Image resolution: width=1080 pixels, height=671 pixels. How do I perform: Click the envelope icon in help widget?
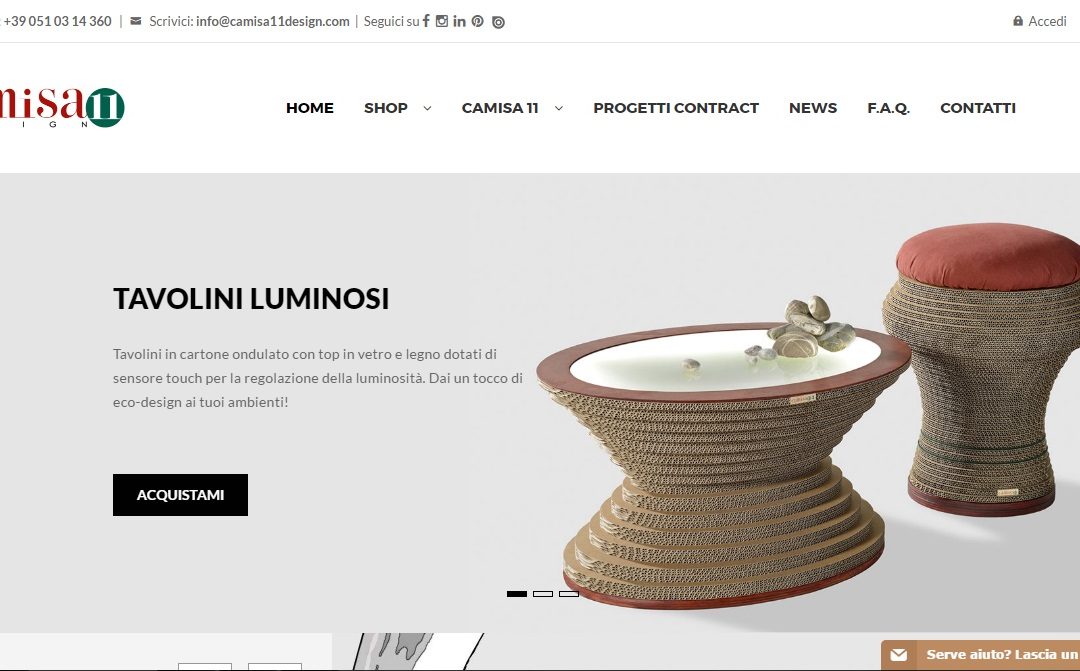click(899, 654)
